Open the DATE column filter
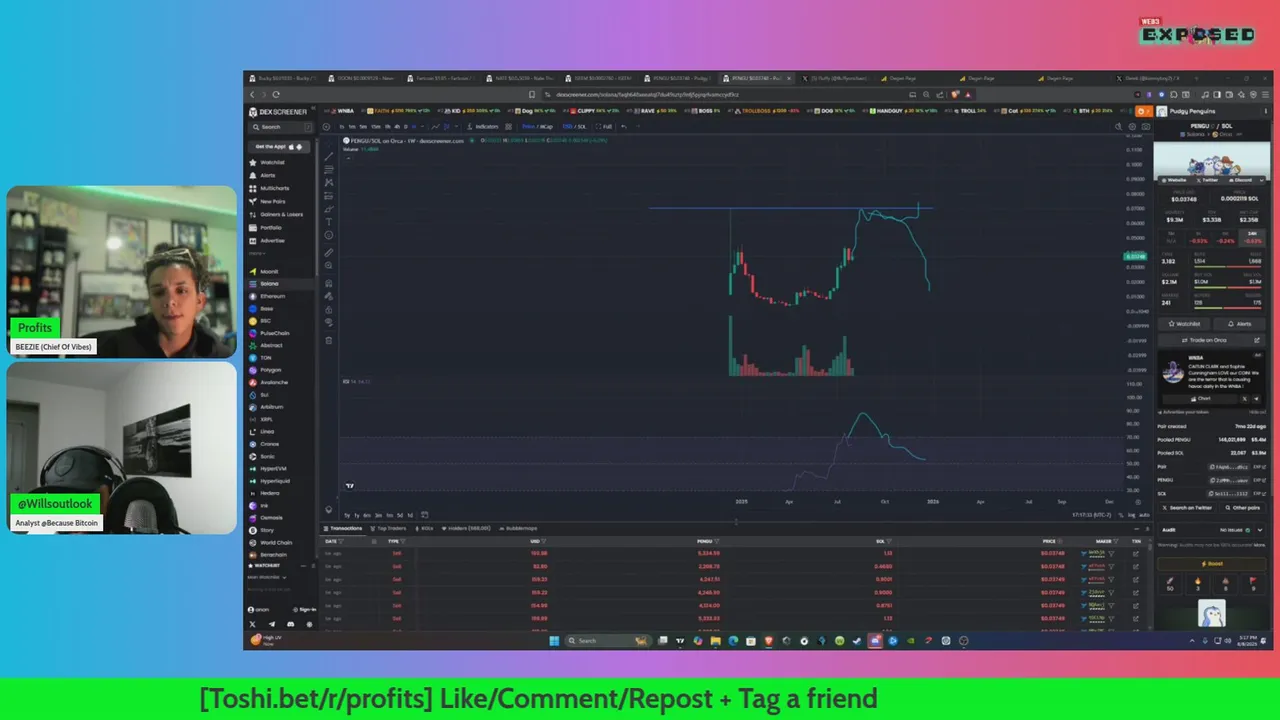Viewport: 1280px width, 720px height. click(341, 541)
